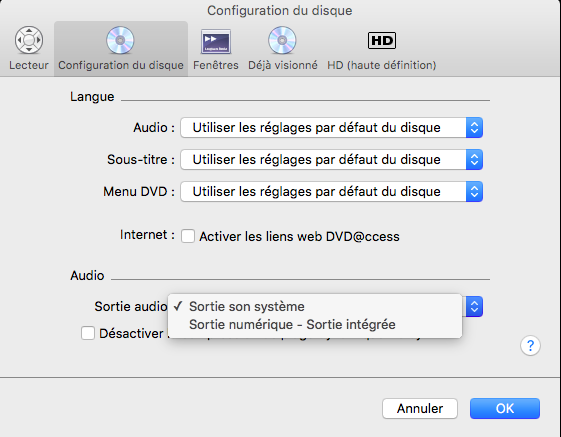Click the Lecteur tab label
This screenshot has width=561, height=437.
(x=29, y=65)
